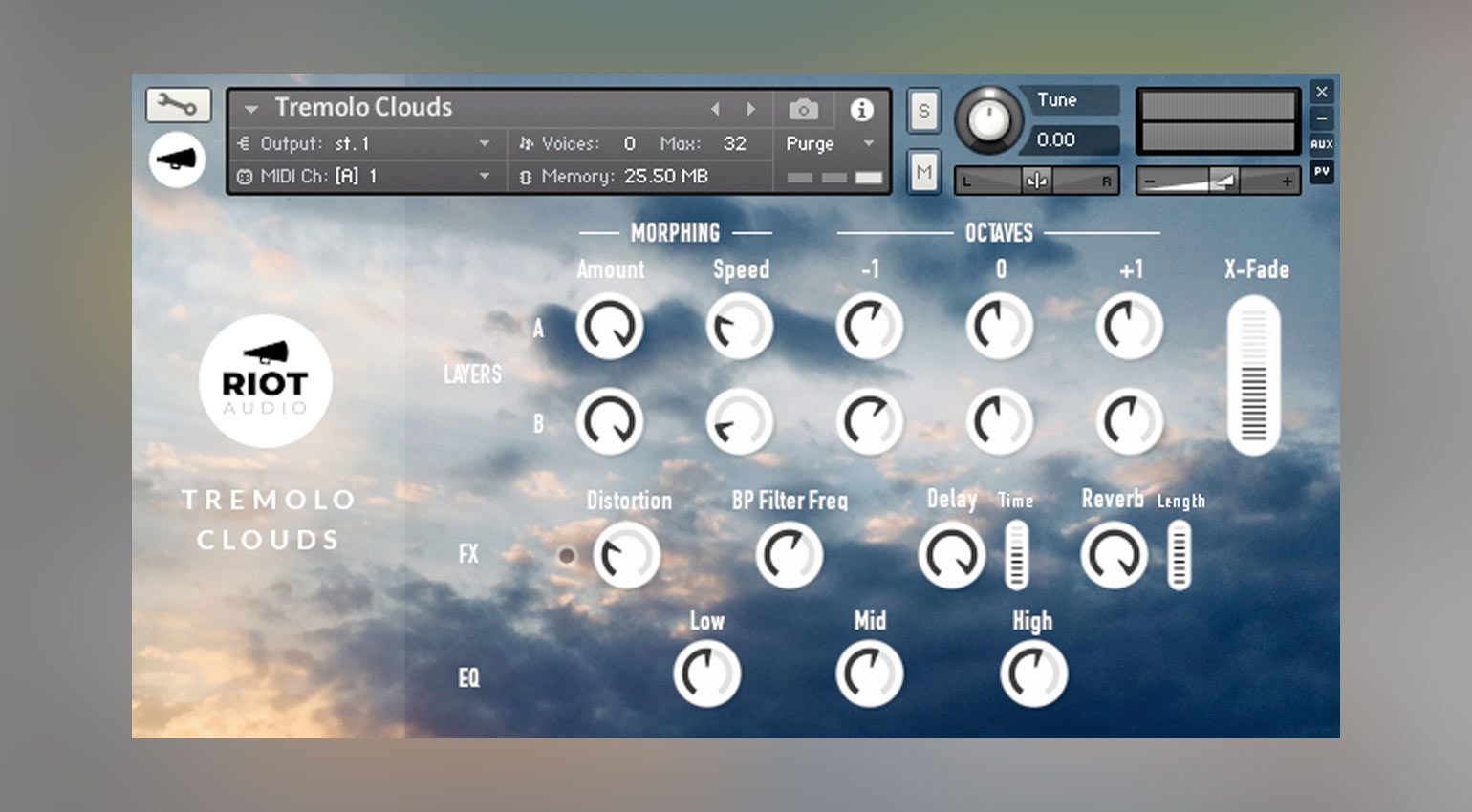Click Layer B octave -1 knob
Image resolution: width=1472 pixels, height=812 pixels.
[870, 420]
